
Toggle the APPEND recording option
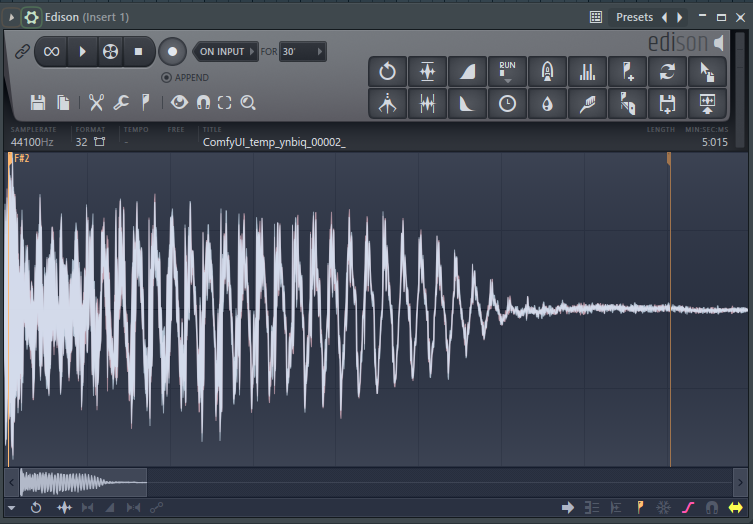[x=166, y=77]
